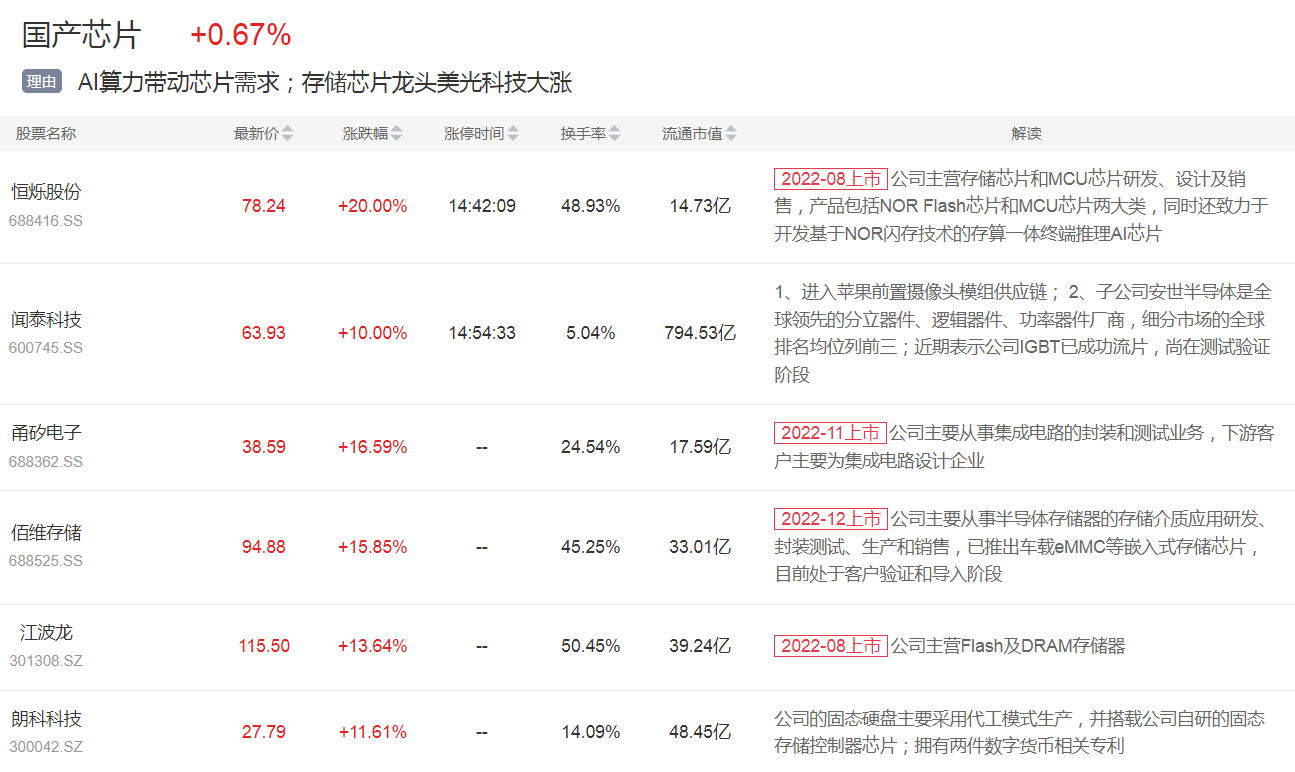This screenshot has height=772, width=1295.
Task: Sort by 涨跌幅 using its sort arrows
Action: tap(396, 134)
